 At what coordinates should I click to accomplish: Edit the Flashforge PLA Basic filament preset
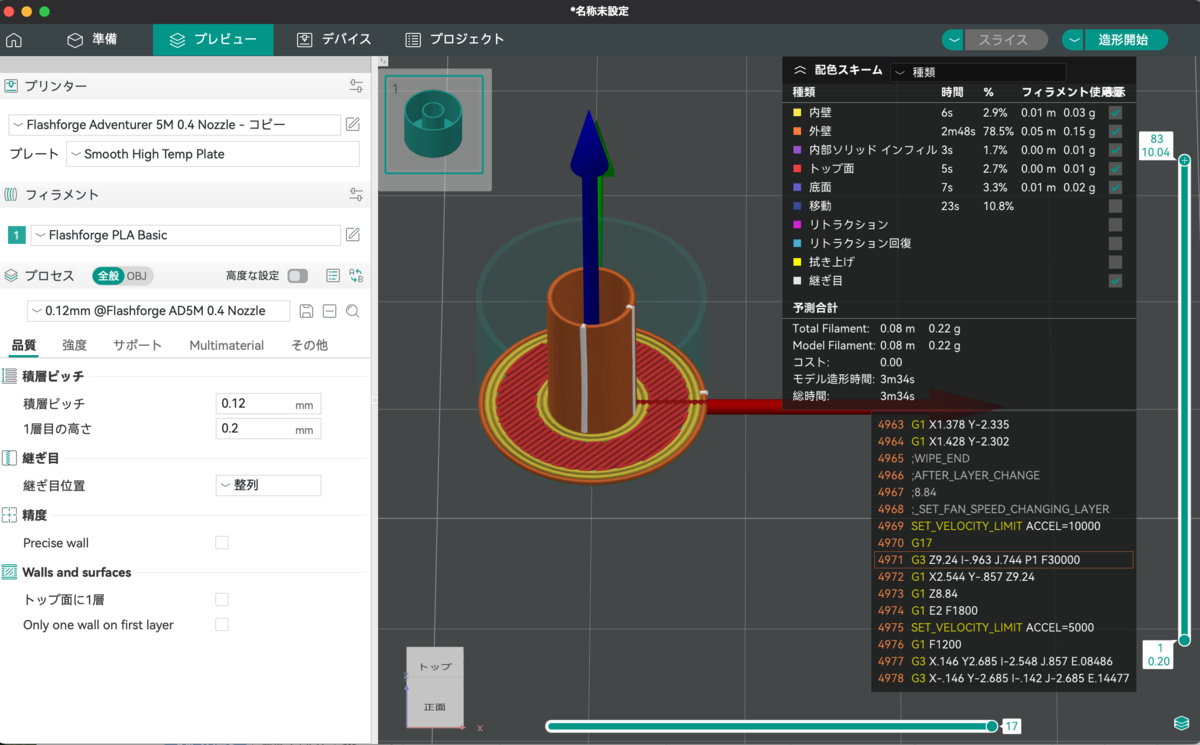point(352,235)
